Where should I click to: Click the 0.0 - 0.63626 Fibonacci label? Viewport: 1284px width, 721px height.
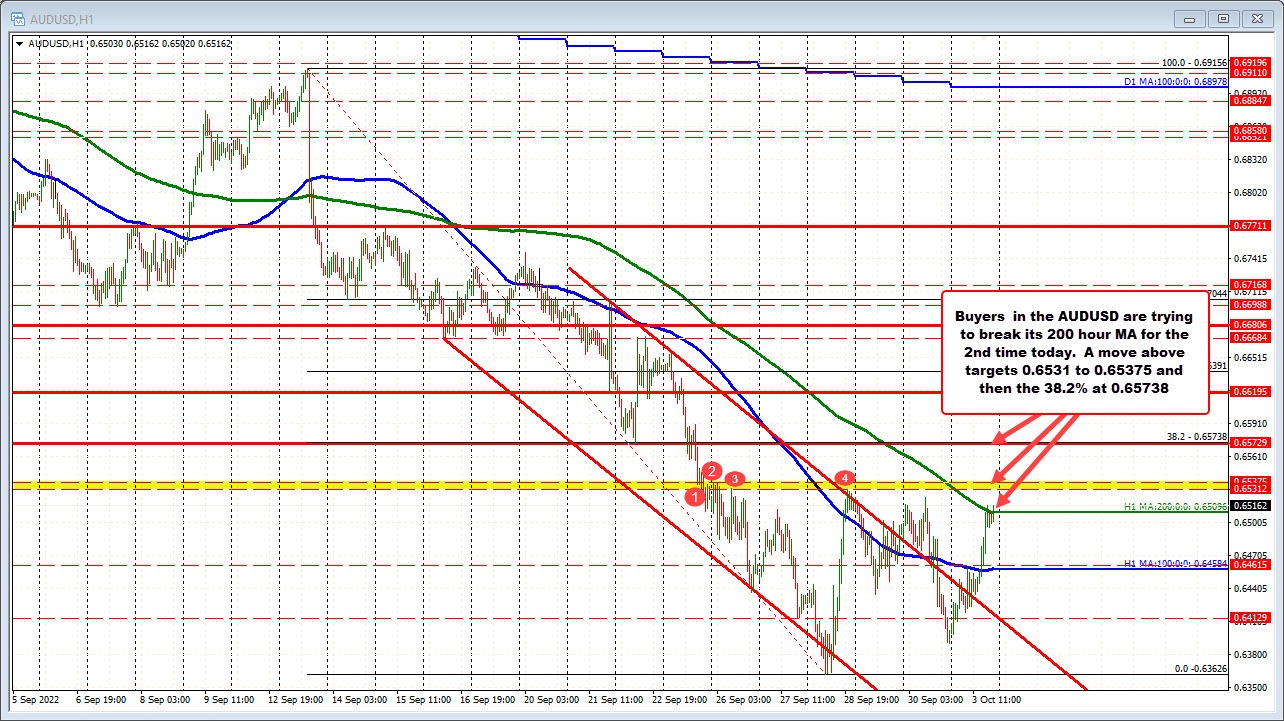1200,669
